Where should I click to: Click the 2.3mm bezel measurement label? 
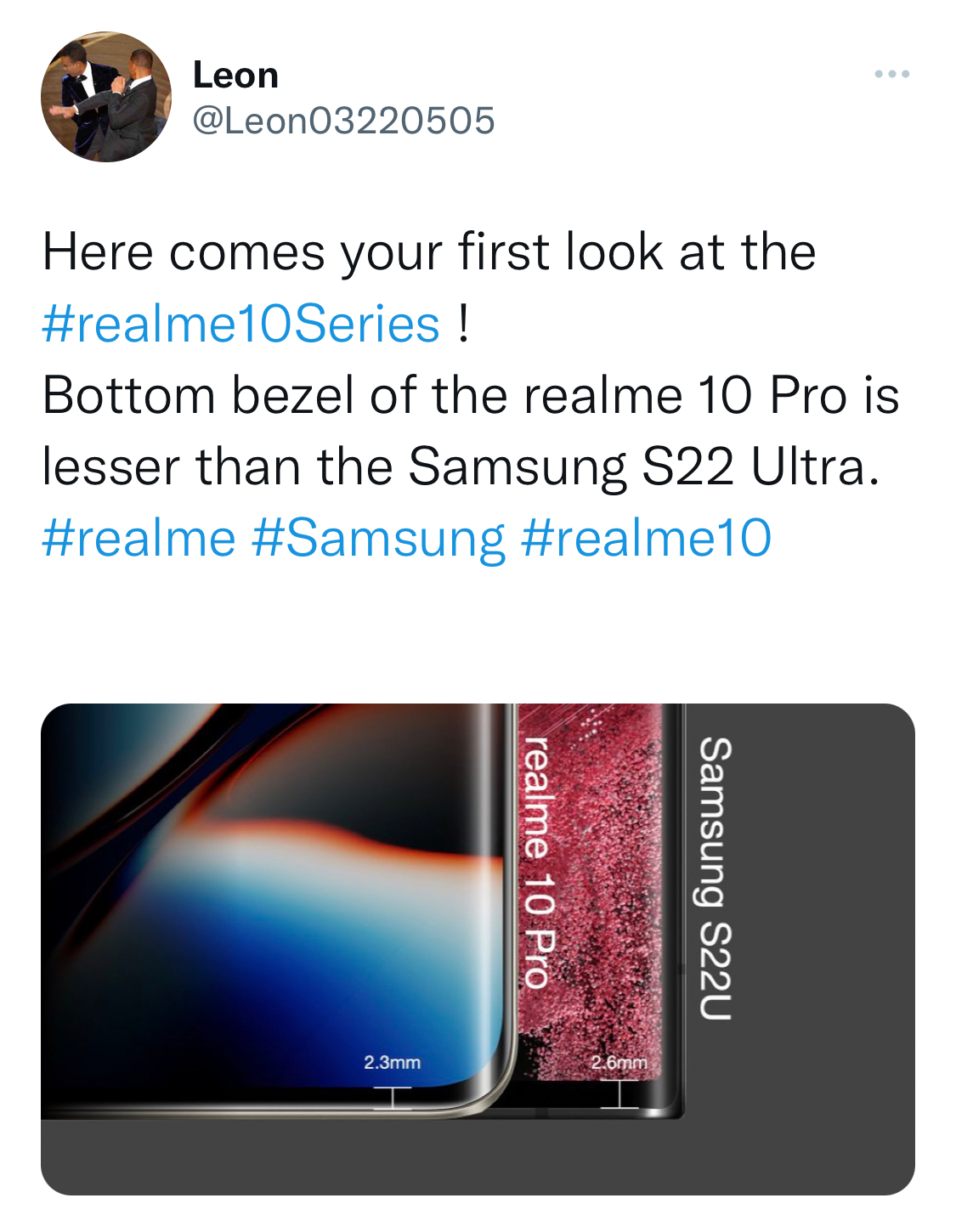pos(392,1063)
